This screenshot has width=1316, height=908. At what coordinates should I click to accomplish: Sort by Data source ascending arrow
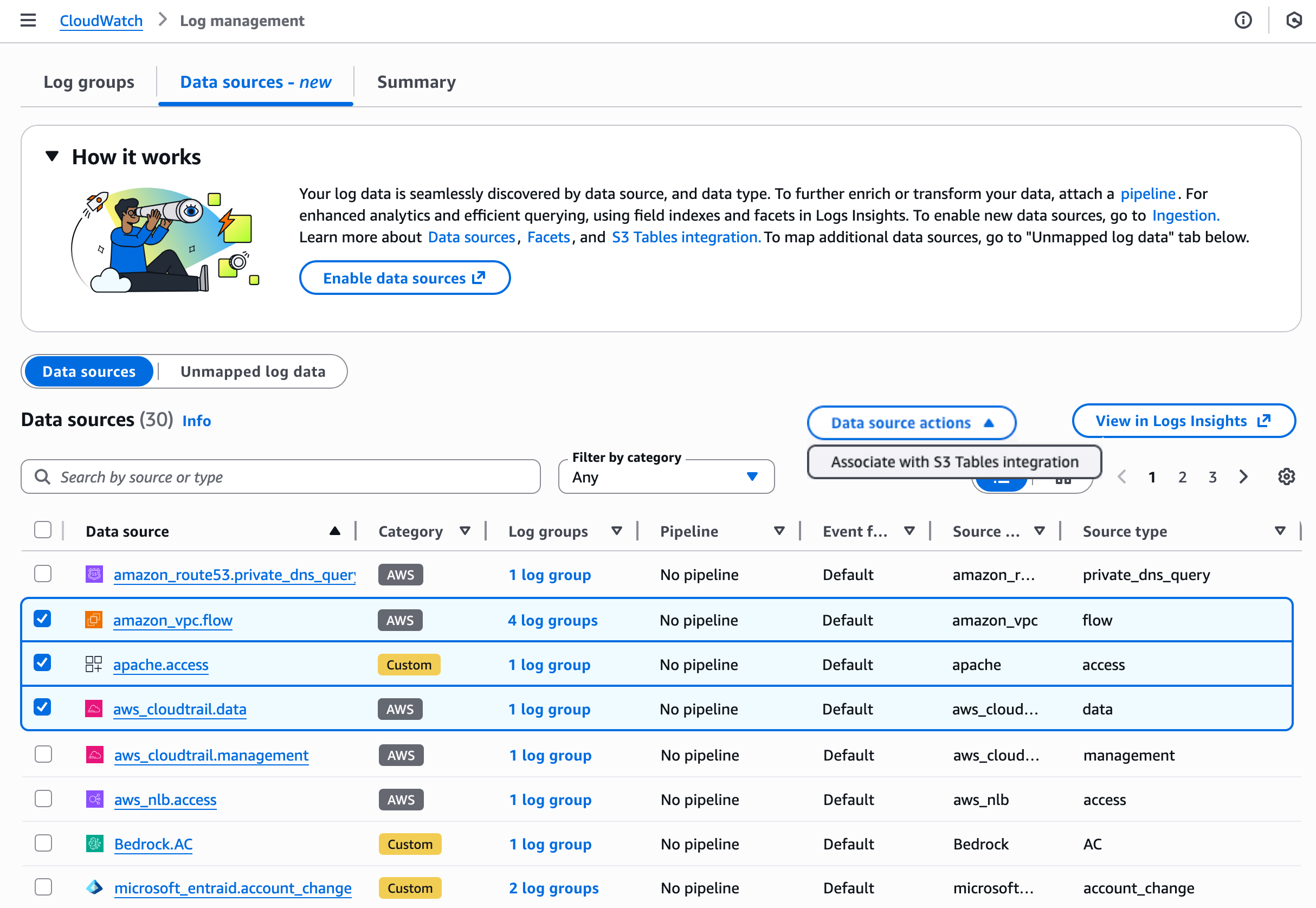[x=335, y=531]
